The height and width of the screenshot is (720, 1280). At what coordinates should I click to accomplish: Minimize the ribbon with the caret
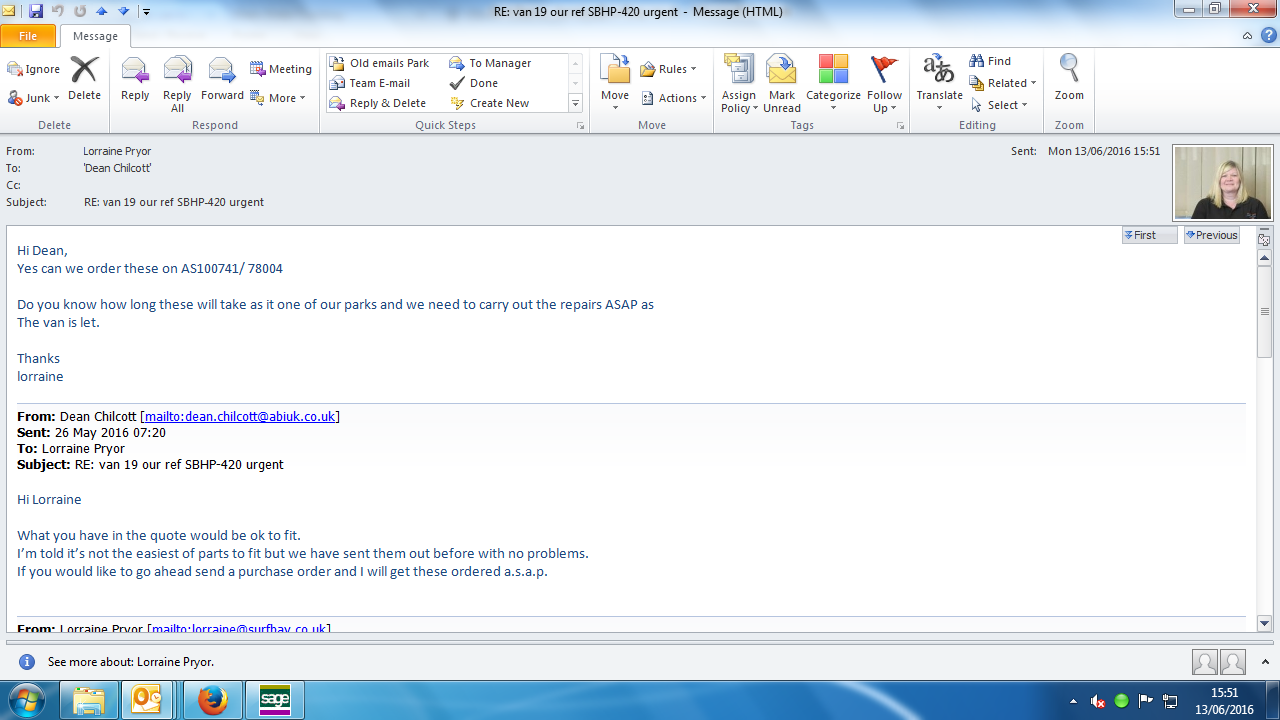(1248, 36)
